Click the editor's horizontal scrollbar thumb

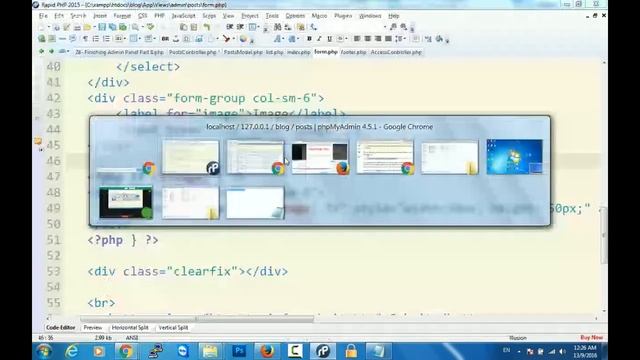pyautogui.click(x=197, y=319)
